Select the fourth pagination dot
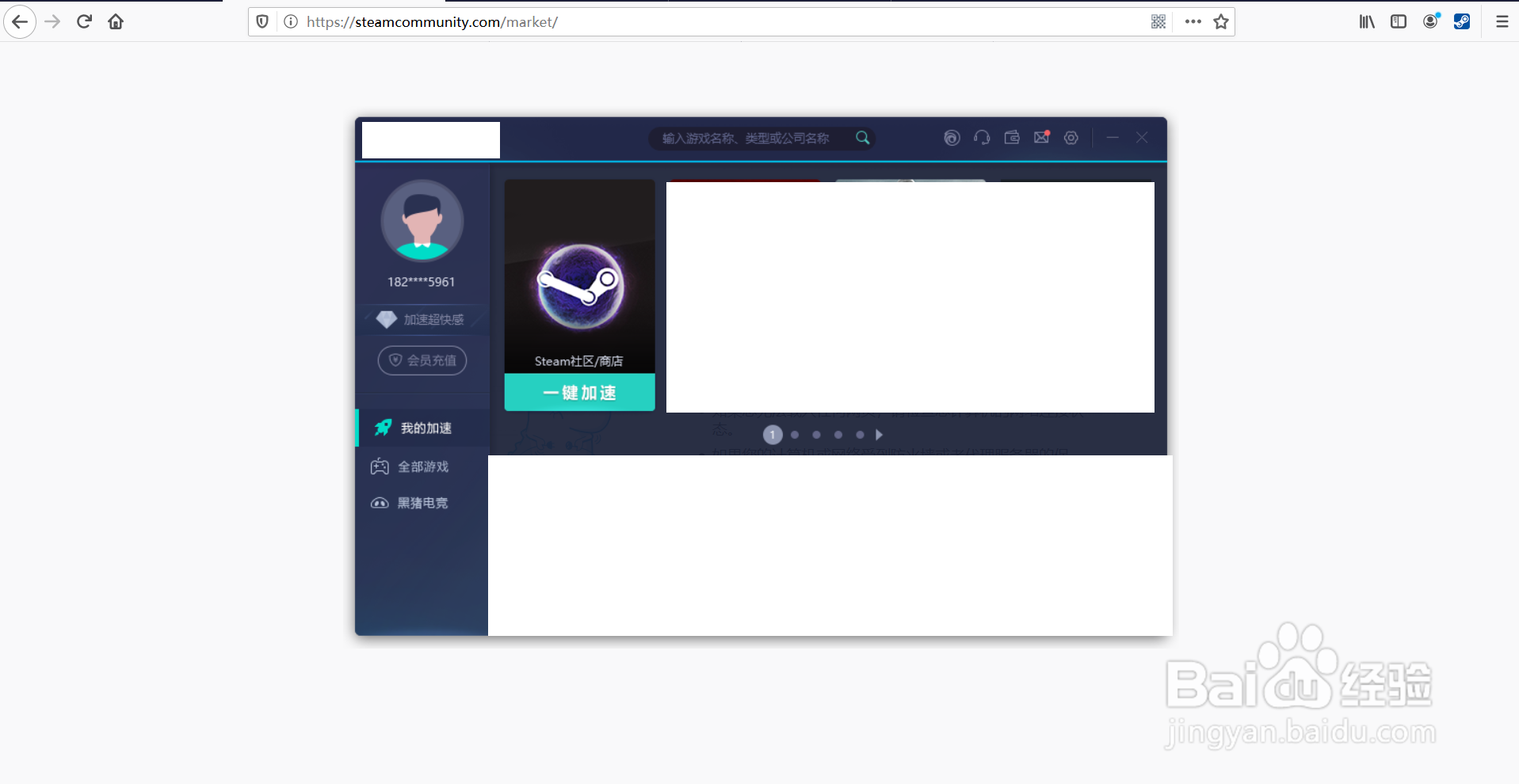Screen dimensions: 1519x784 pyautogui.click(x=838, y=435)
